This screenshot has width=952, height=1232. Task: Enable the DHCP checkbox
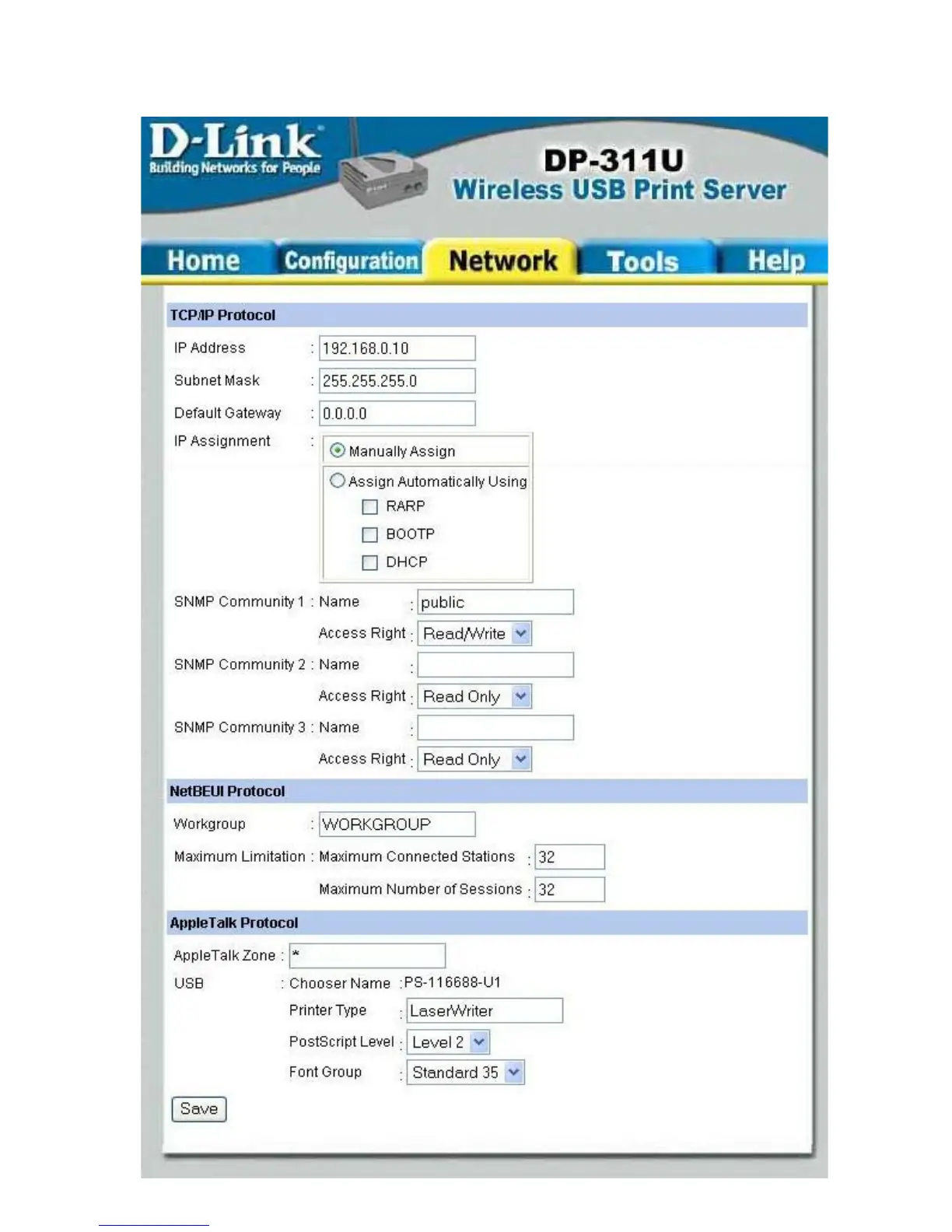coord(370,562)
